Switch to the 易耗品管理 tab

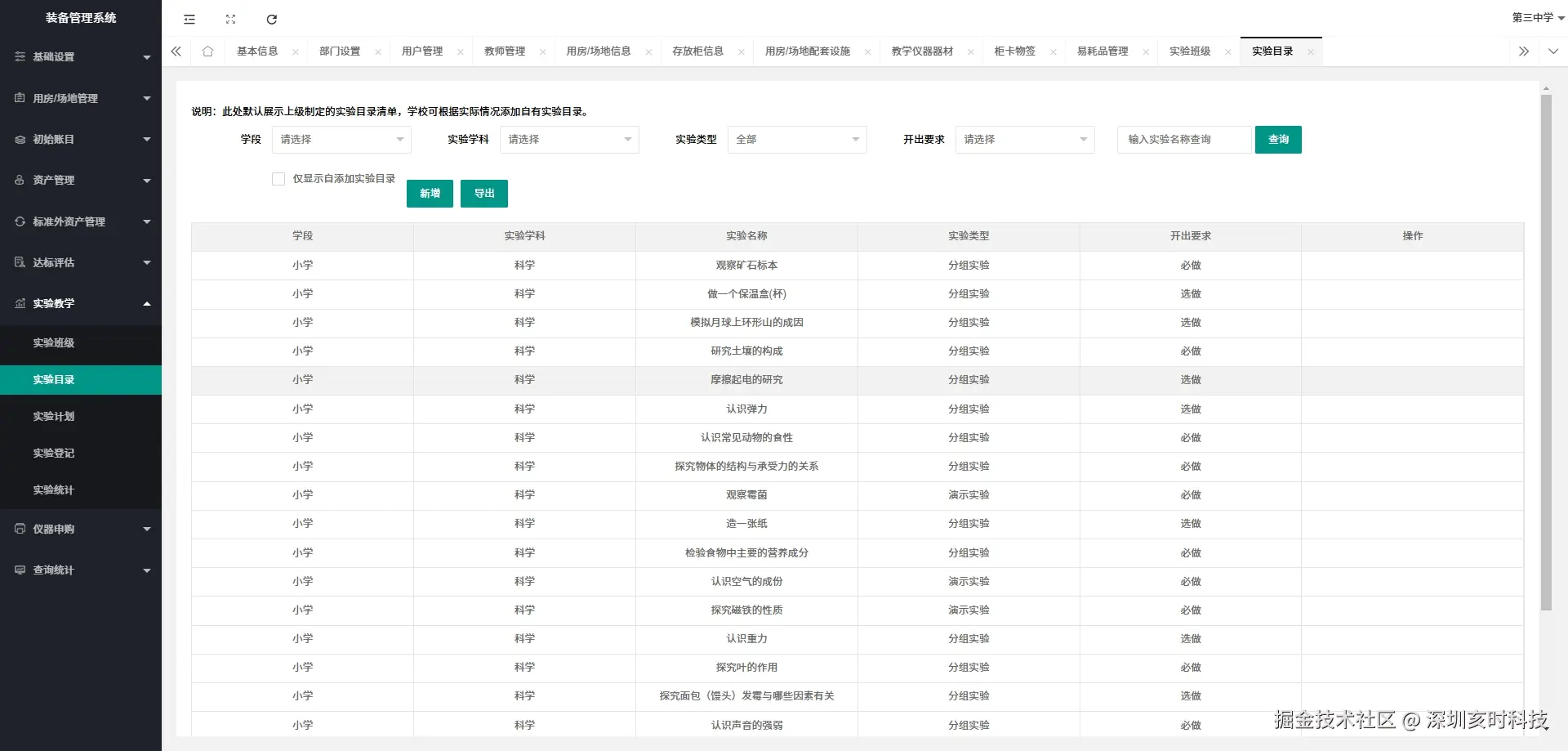tap(1102, 51)
